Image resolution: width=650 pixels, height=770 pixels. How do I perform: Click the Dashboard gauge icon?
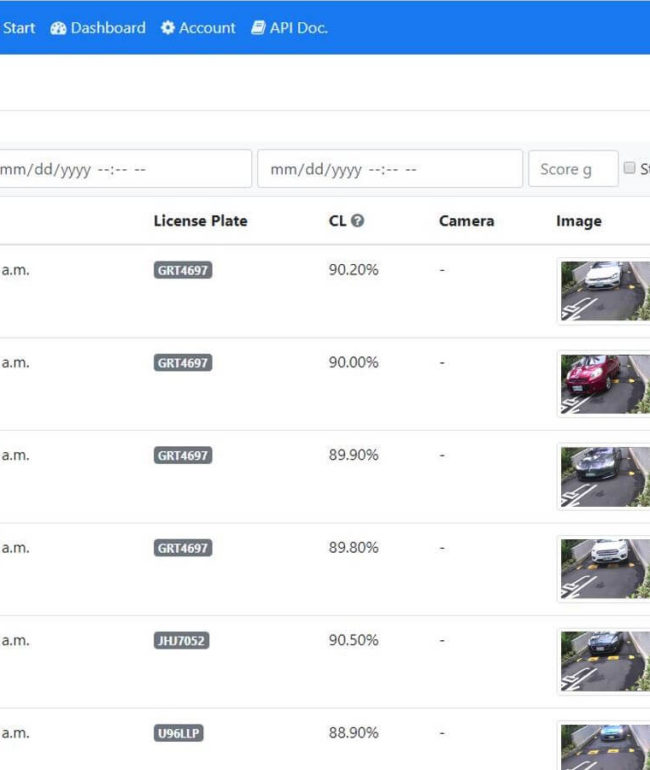coord(58,28)
